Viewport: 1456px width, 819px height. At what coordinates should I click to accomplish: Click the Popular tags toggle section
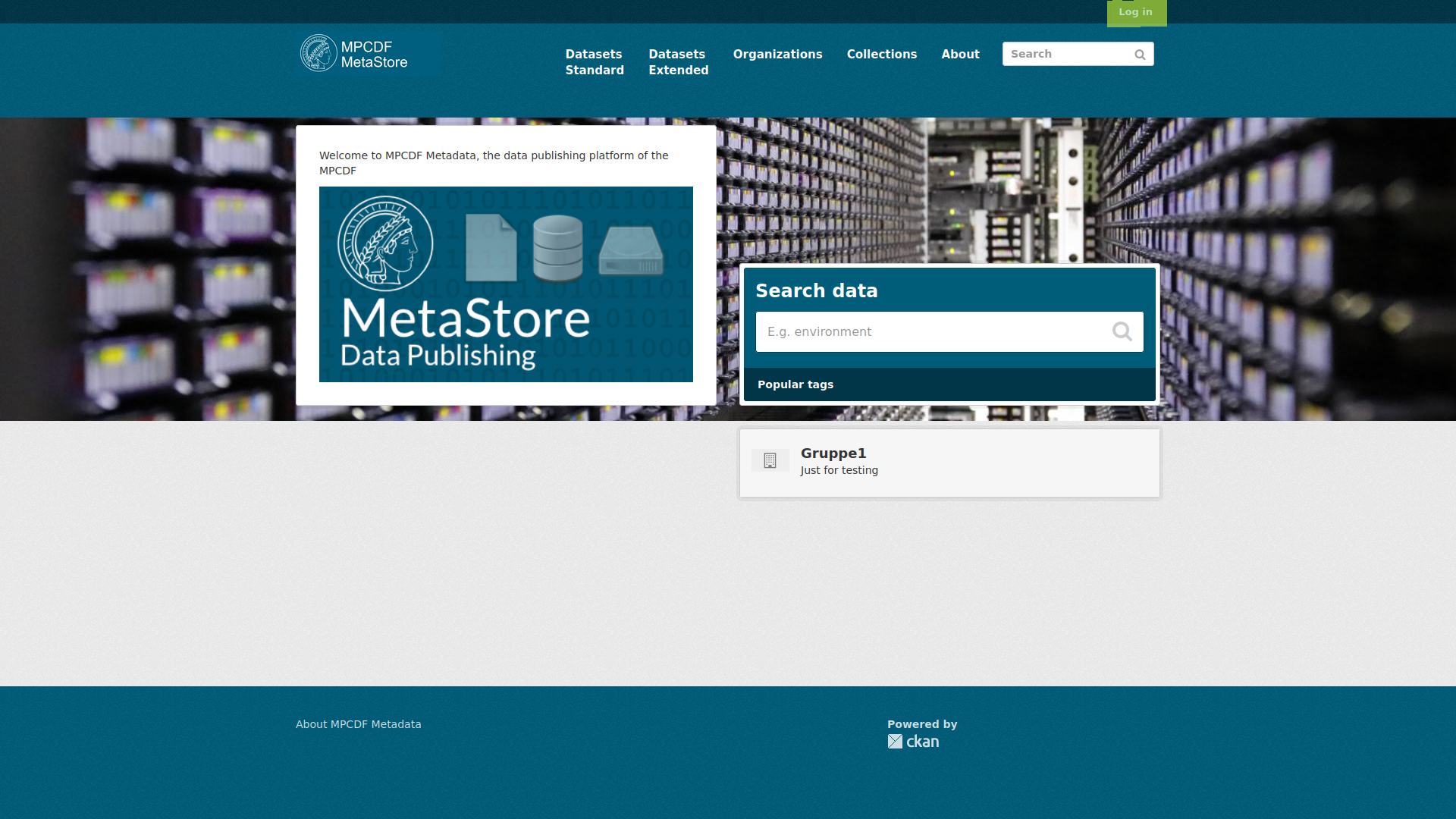coord(795,384)
